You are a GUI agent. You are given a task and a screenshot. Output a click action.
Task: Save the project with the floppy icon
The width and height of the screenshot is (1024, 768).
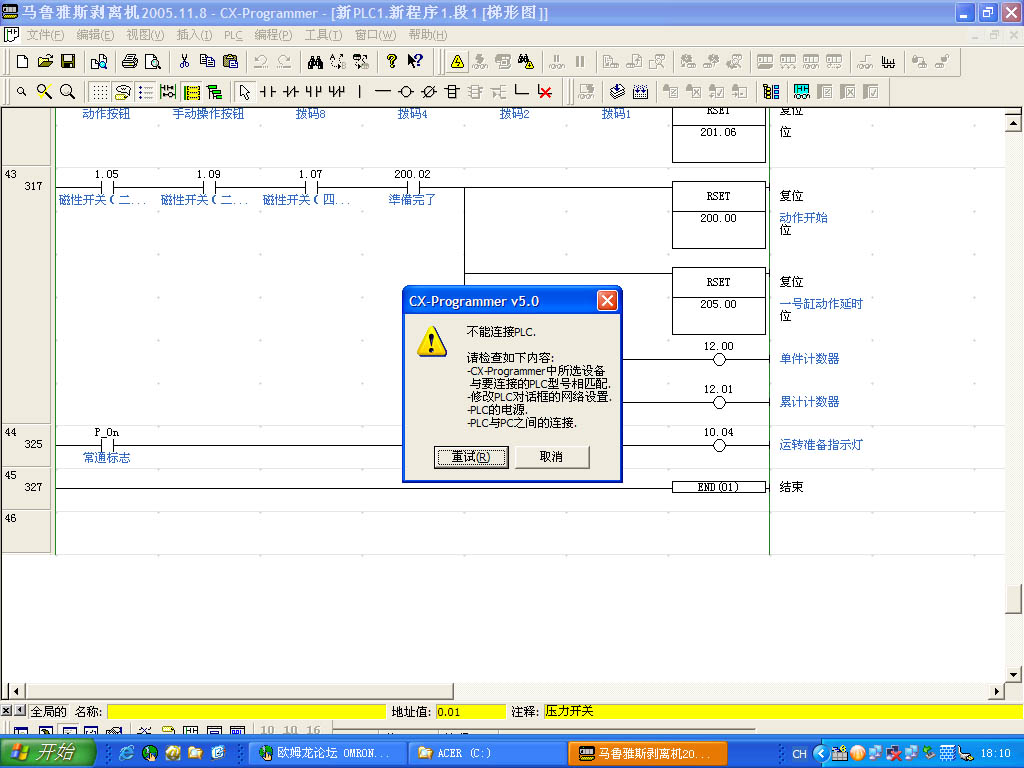(68, 61)
